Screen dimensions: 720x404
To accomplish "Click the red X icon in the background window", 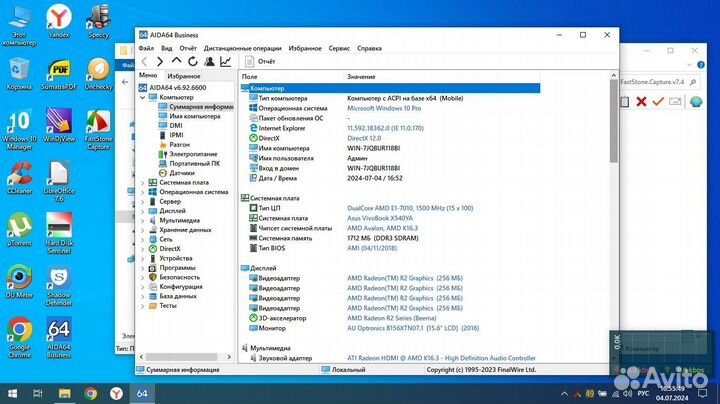I will point(657,101).
